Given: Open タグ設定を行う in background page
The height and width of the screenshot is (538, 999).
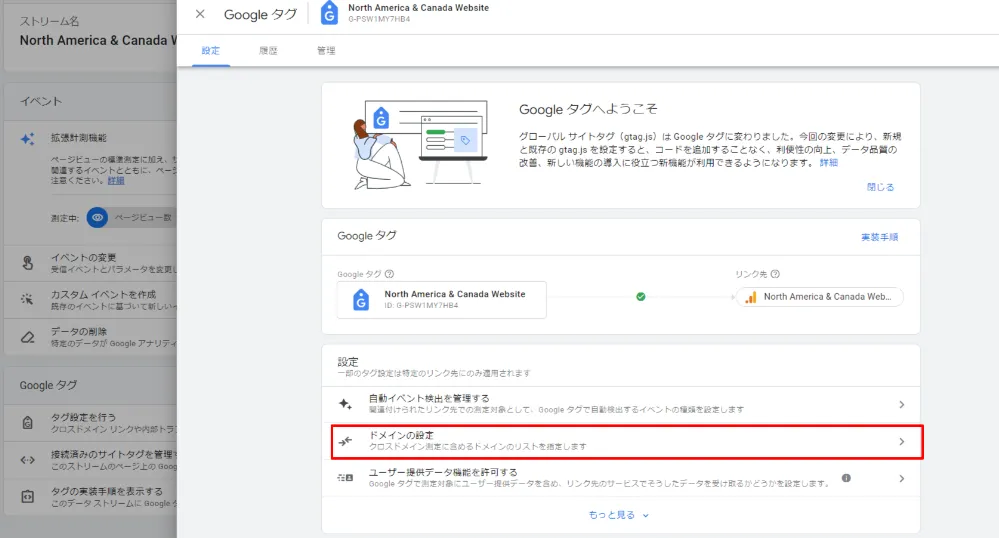Looking at the screenshot, I should (x=90, y=423).
